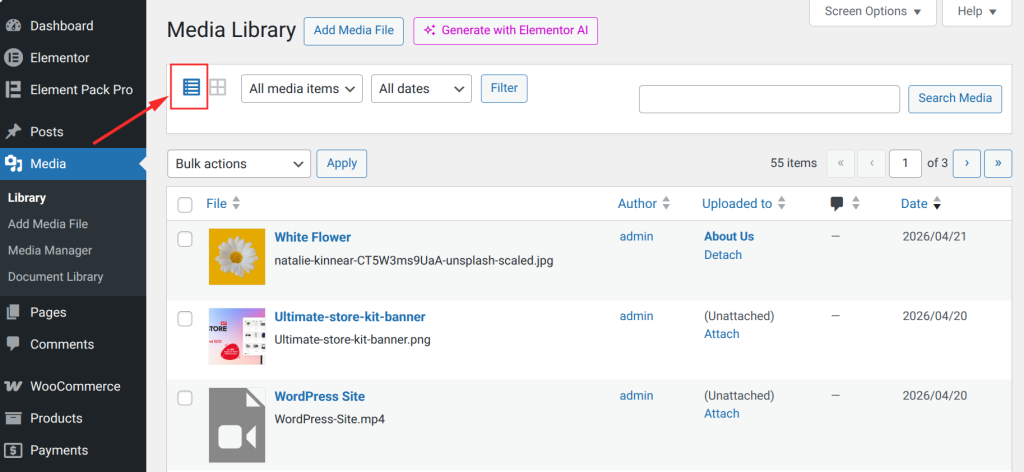This screenshot has height=472, width=1024.
Task: Check the White Flower row checkbox
Action: (x=185, y=239)
